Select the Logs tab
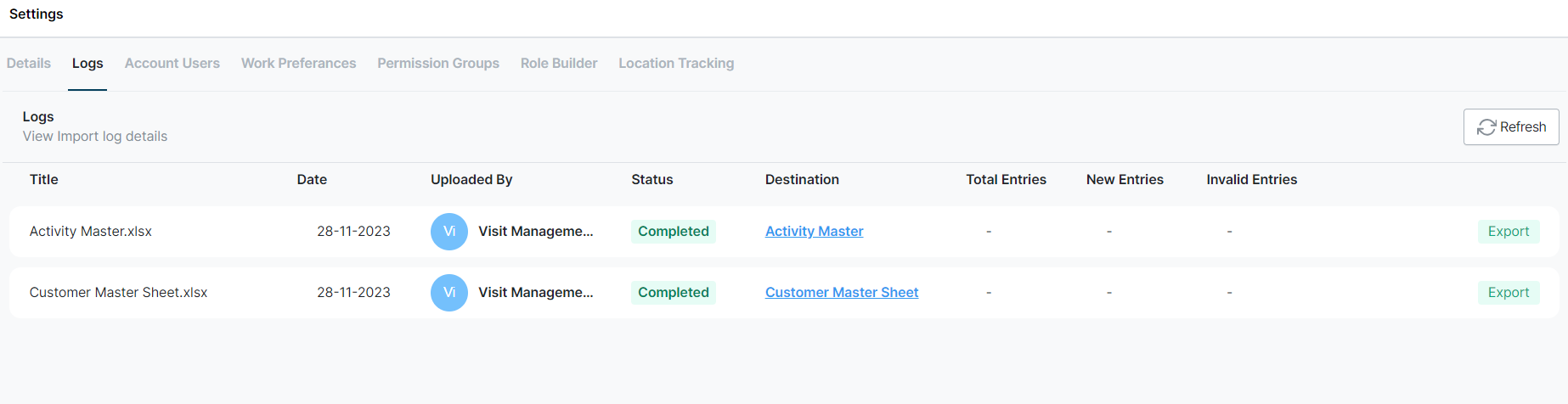 pyautogui.click(x=87, y=64)
